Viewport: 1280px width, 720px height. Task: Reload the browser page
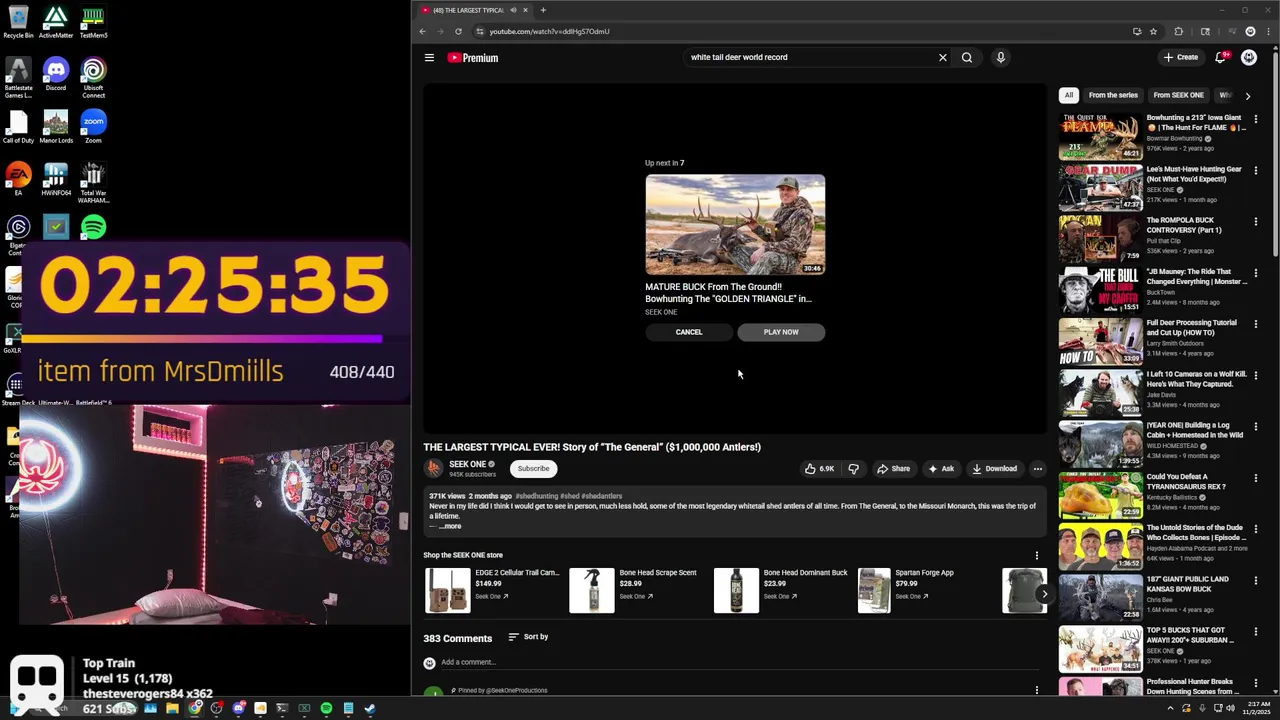tap(458, 31)
